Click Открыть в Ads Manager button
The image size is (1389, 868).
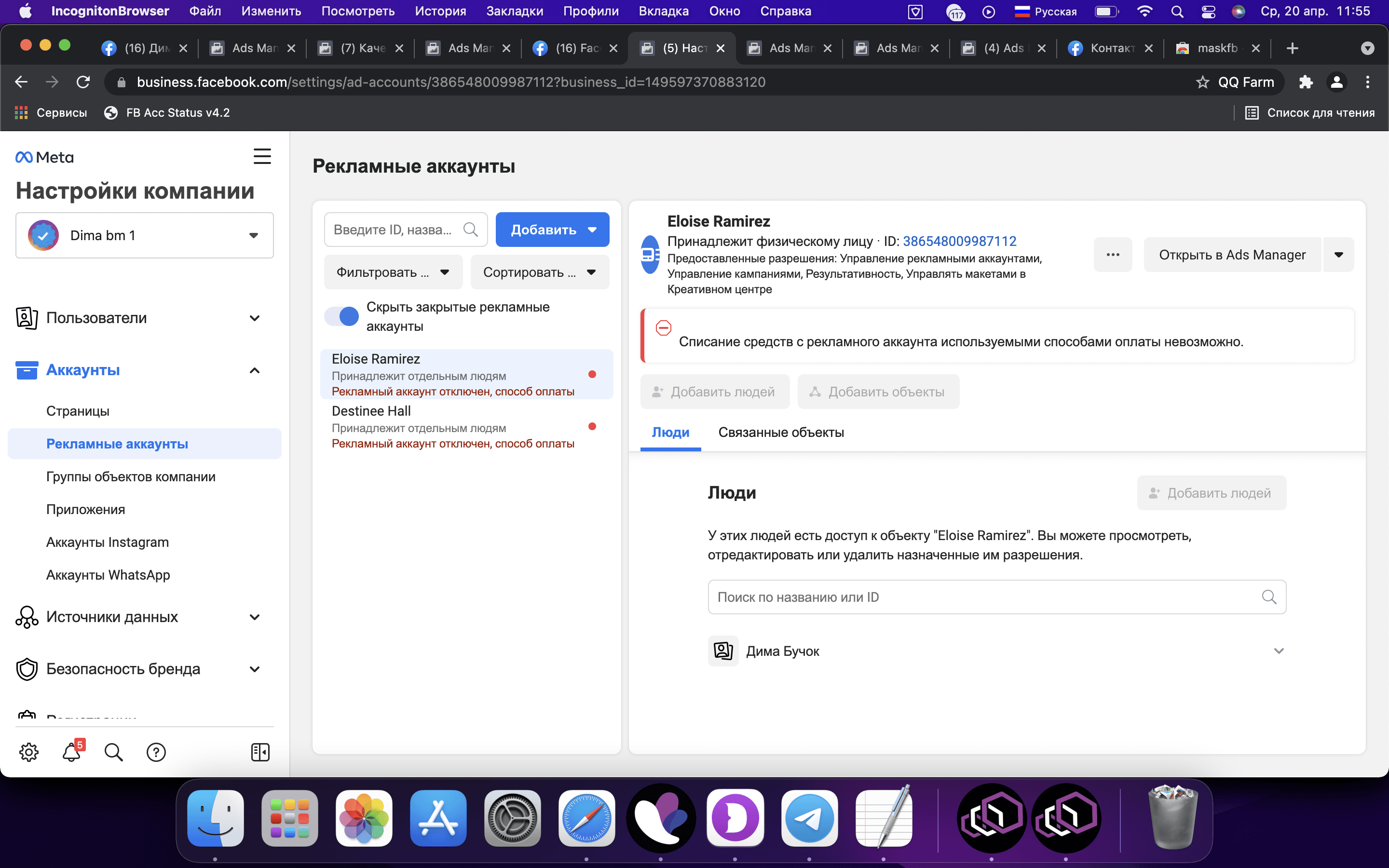1232,254
